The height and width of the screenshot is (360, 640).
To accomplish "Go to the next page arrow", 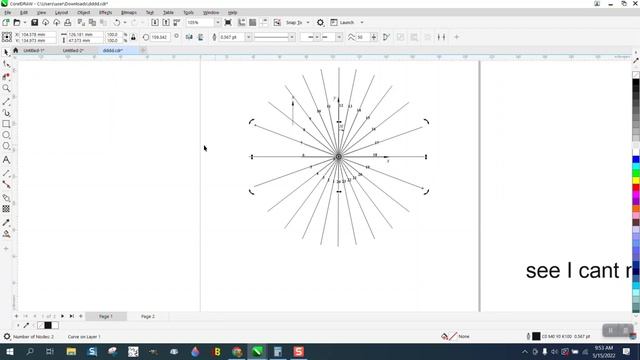I will [x=62, y=316].
